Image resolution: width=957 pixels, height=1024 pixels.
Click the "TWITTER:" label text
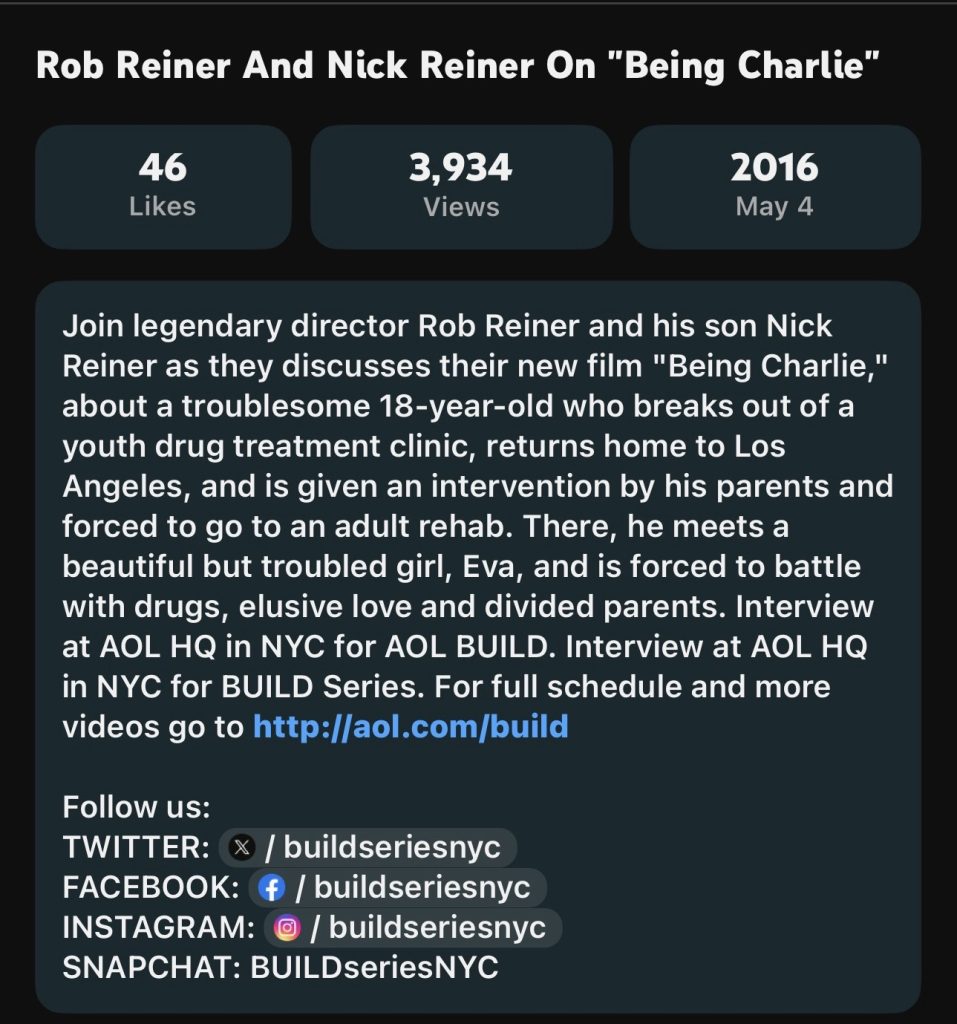tap(136, 848)
